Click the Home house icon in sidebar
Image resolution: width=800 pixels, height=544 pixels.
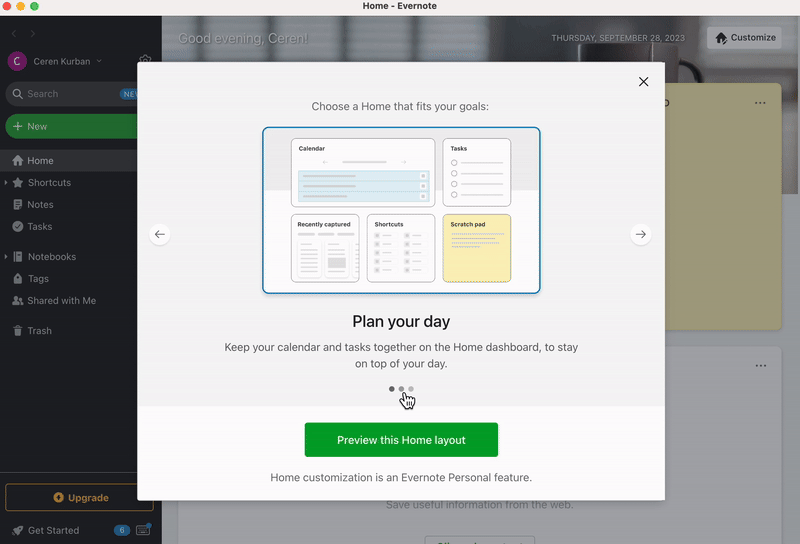tap(17, 161)
